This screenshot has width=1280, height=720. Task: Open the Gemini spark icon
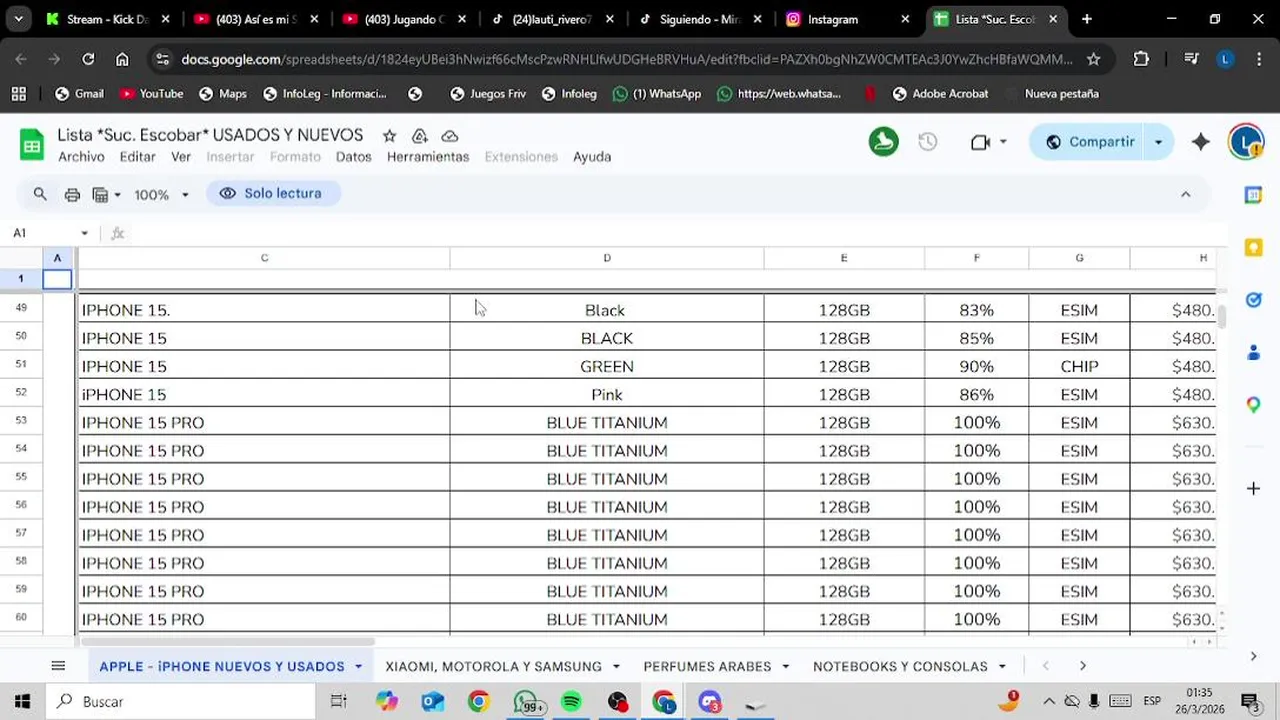[x=1201, y=142]
